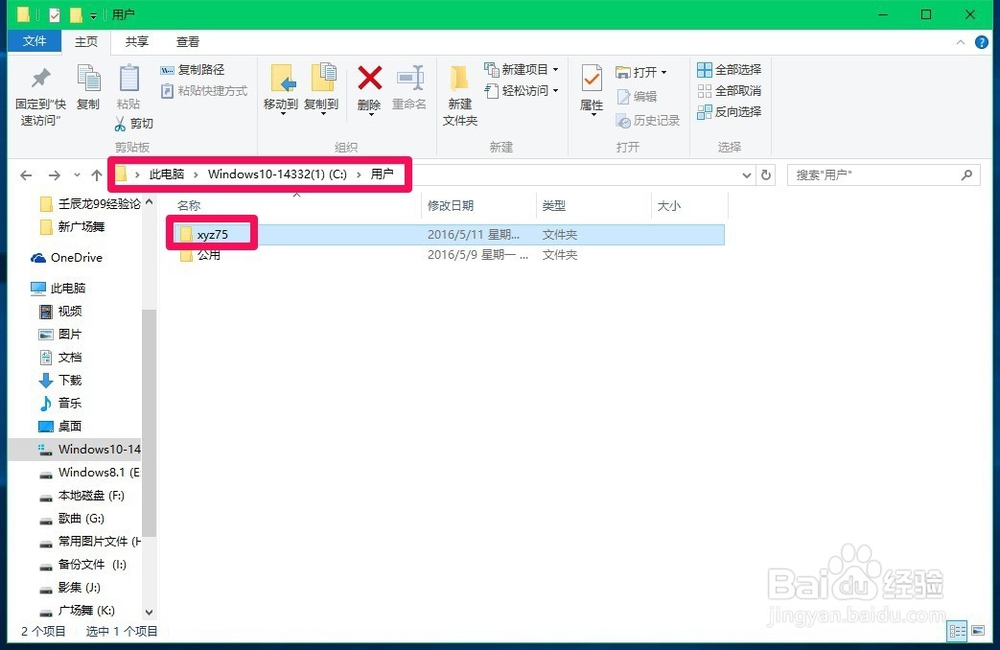The width and height of the screenshot is (1000, 650).
Task: Open the xyz75 folder
Action: 215,233
